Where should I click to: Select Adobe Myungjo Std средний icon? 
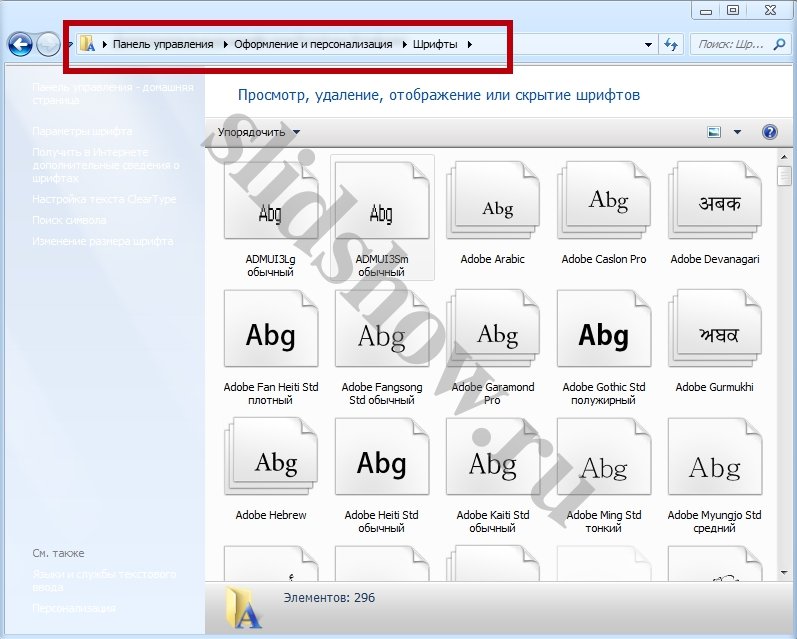[715, 457]
